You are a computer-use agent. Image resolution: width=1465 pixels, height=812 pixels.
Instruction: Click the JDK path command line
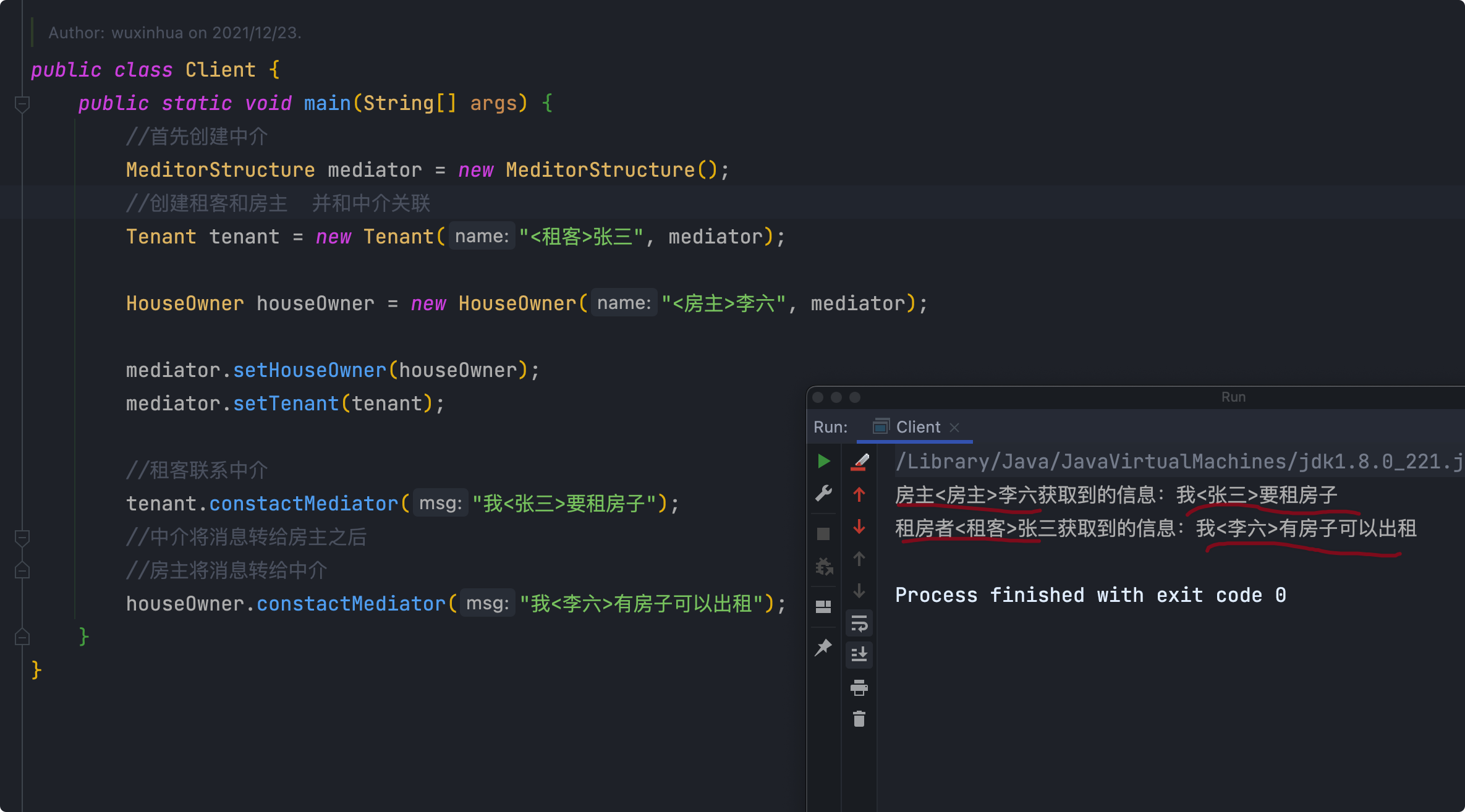(1174, 462)
